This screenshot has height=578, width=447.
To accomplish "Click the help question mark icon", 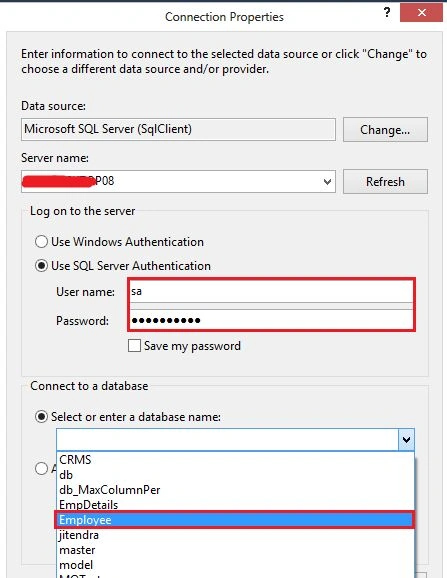I will [387, 13].
